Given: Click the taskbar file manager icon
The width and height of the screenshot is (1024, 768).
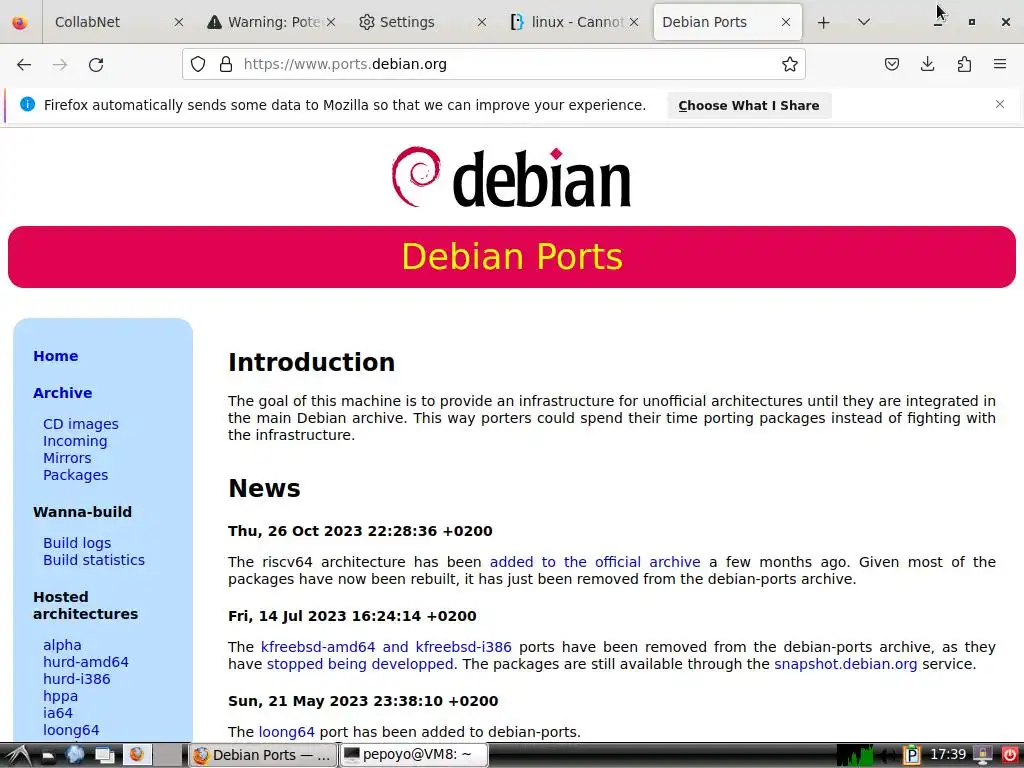Looking at the screenshot, I should [48, 755].
